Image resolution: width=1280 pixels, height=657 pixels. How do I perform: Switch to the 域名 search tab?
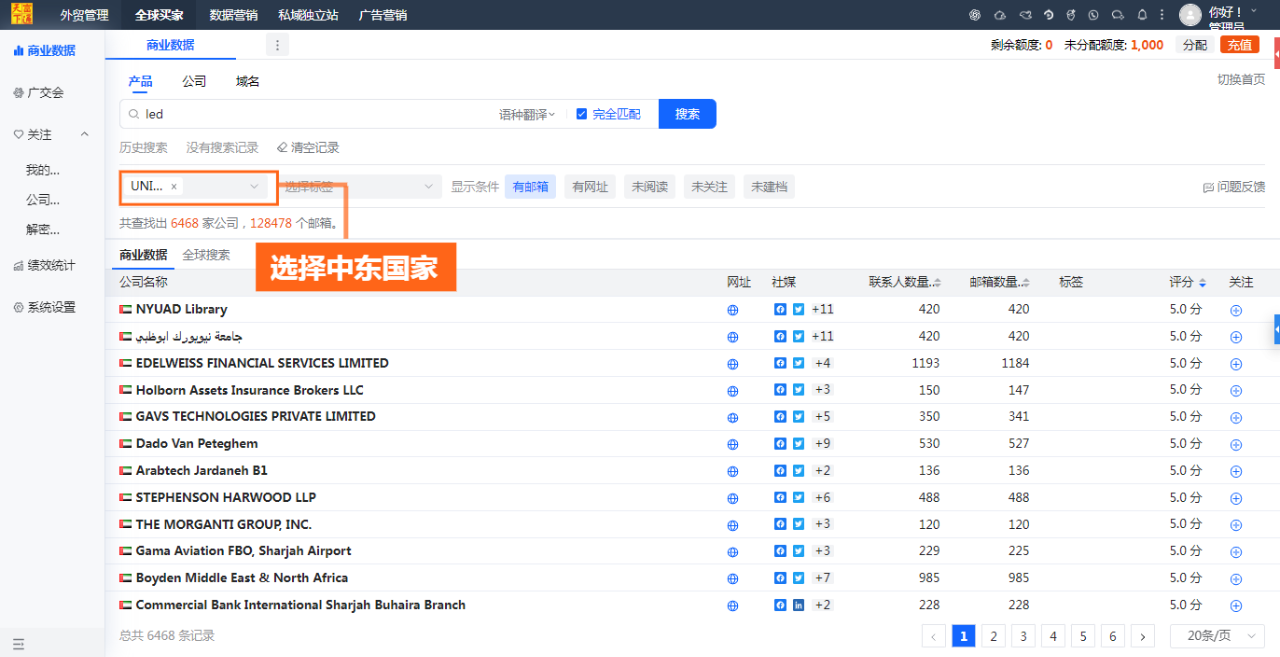click(248, 82)
